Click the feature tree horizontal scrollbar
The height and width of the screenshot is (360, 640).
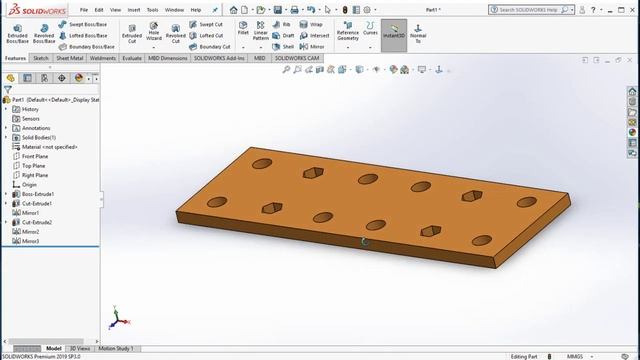click(x=47, y=341)
